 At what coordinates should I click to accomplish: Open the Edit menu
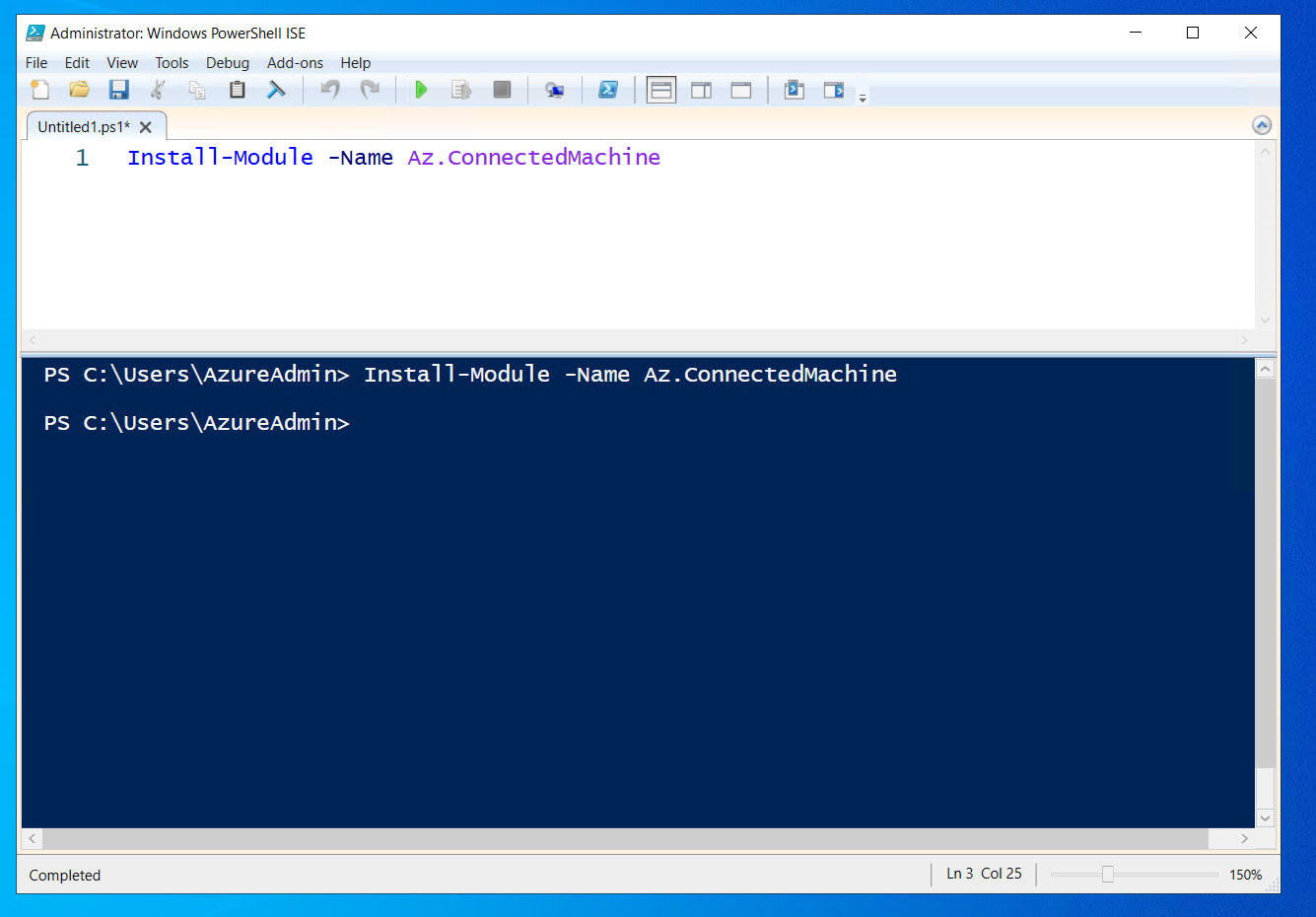click(x=77, y=62)
